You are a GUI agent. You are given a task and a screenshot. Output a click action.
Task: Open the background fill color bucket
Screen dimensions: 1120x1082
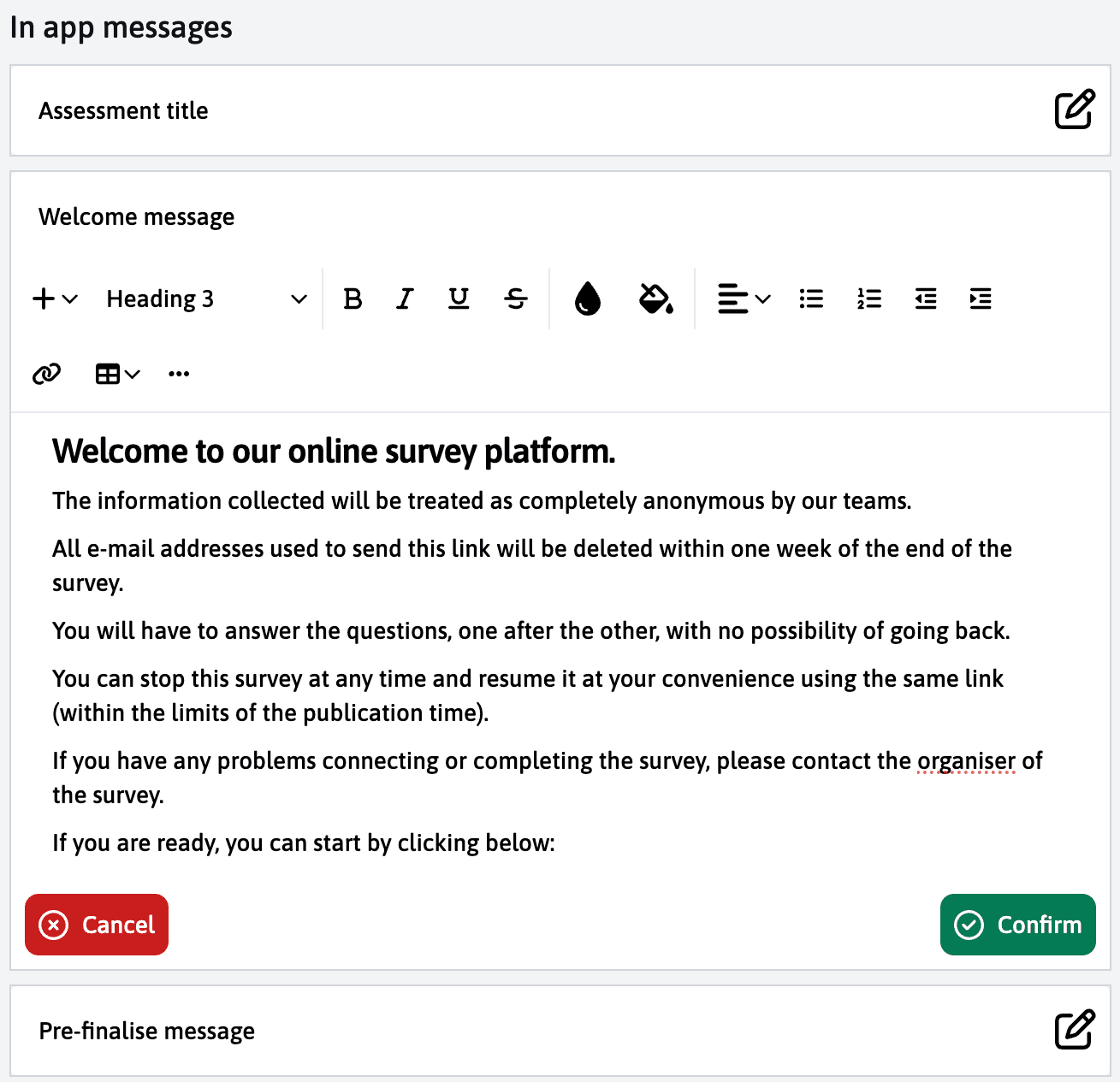[655, 299]
